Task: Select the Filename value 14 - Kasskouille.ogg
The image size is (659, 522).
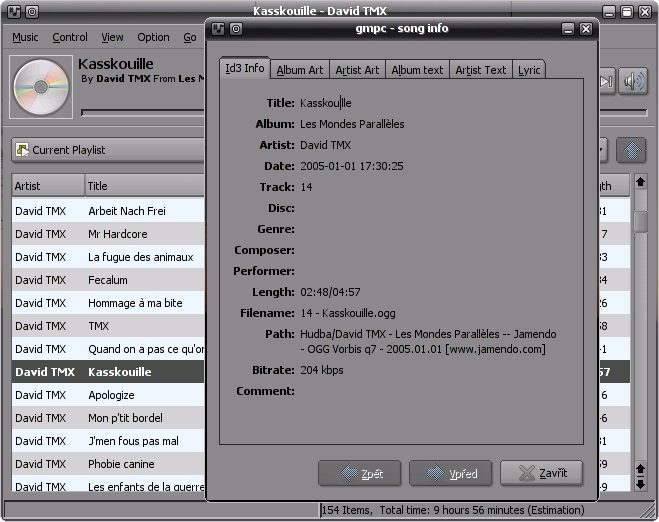Action: click(x=348, y=313)
